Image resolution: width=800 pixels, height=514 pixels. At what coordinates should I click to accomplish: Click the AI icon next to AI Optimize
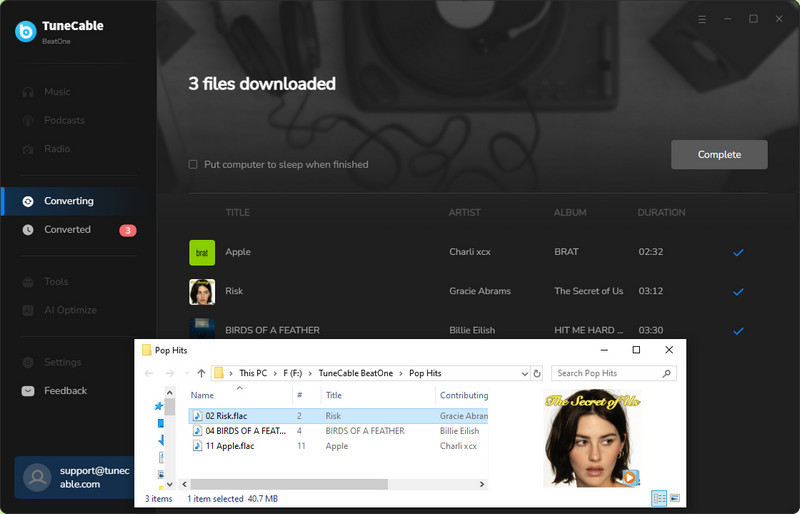coord(28,310)
